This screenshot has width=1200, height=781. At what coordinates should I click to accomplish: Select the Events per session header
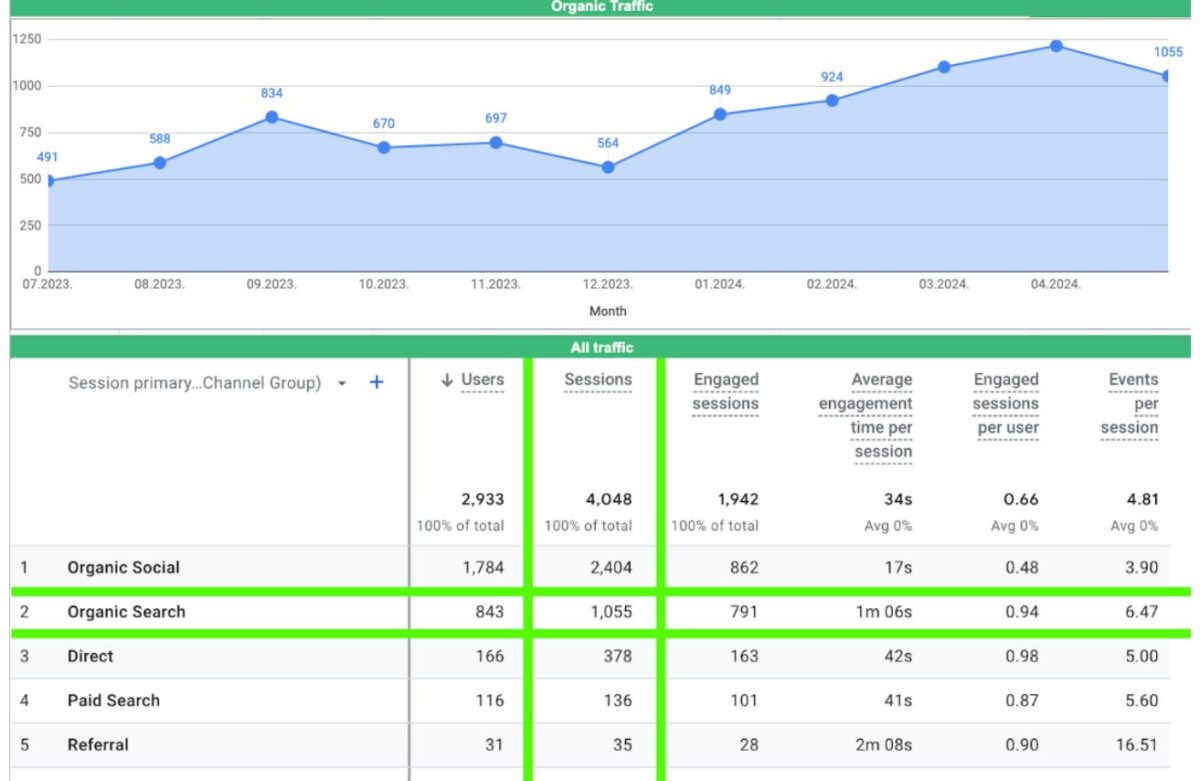click(1130, 403)
